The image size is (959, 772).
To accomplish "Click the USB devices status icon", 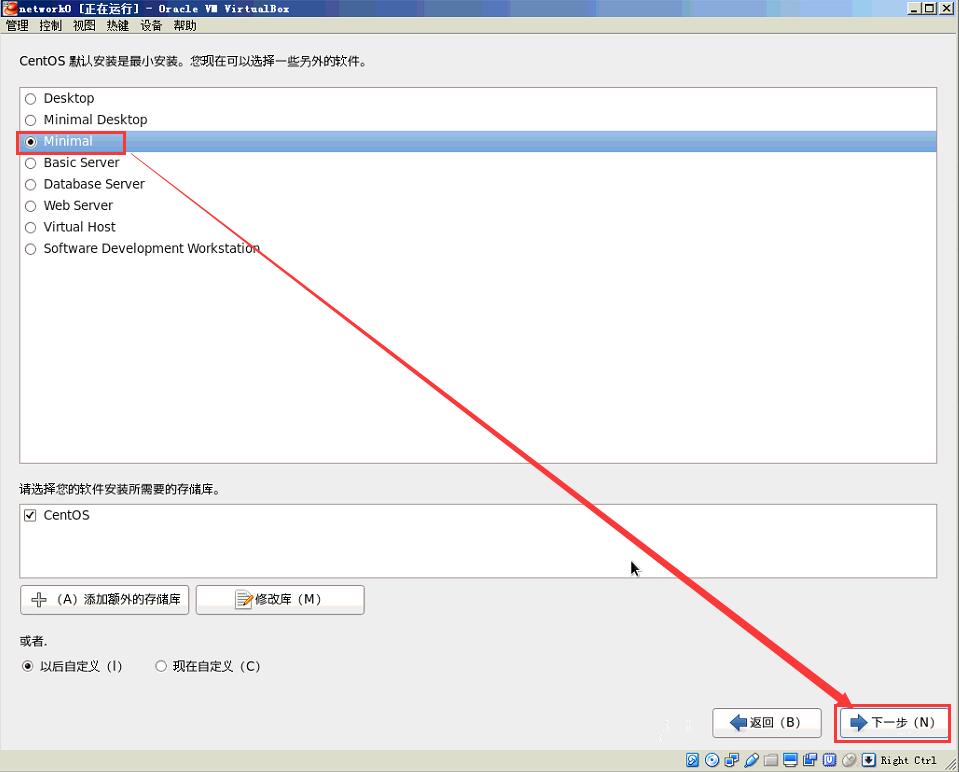I will 752,760.
